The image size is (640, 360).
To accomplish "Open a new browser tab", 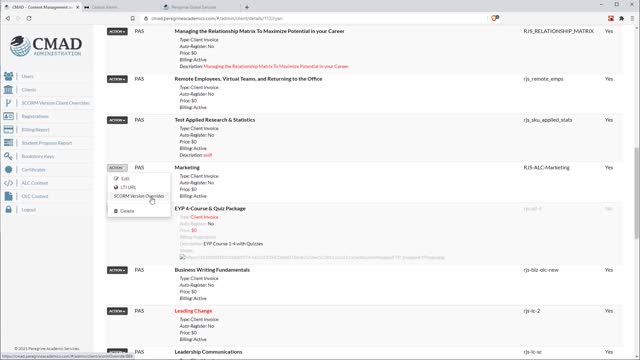I will (x=247, y=7).
